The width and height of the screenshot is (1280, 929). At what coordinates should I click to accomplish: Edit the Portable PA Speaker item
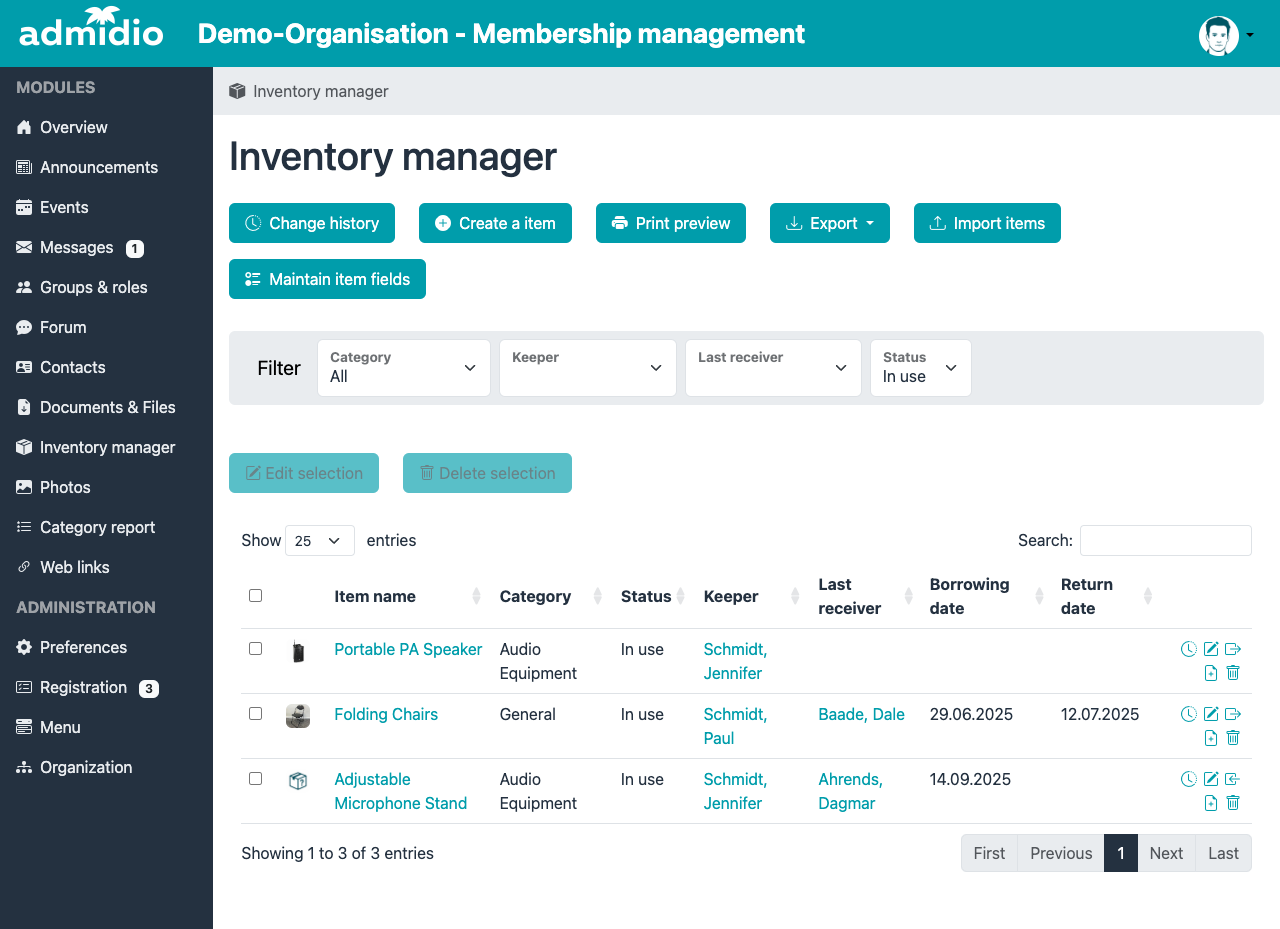1211,649
